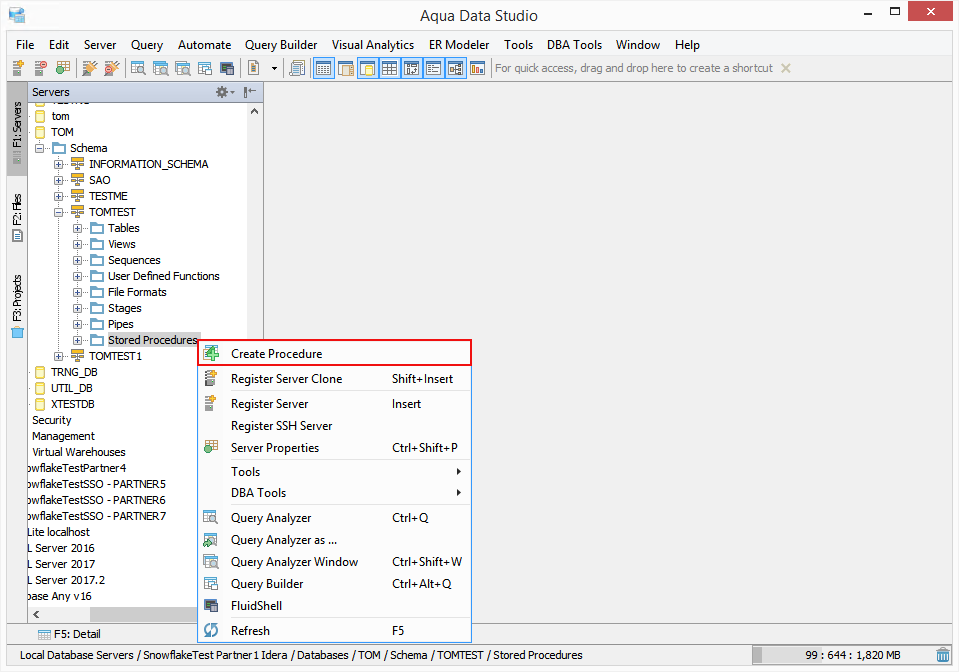Choose Create Procedure from context menu
959x672 pixels.
tap(335, 353)
